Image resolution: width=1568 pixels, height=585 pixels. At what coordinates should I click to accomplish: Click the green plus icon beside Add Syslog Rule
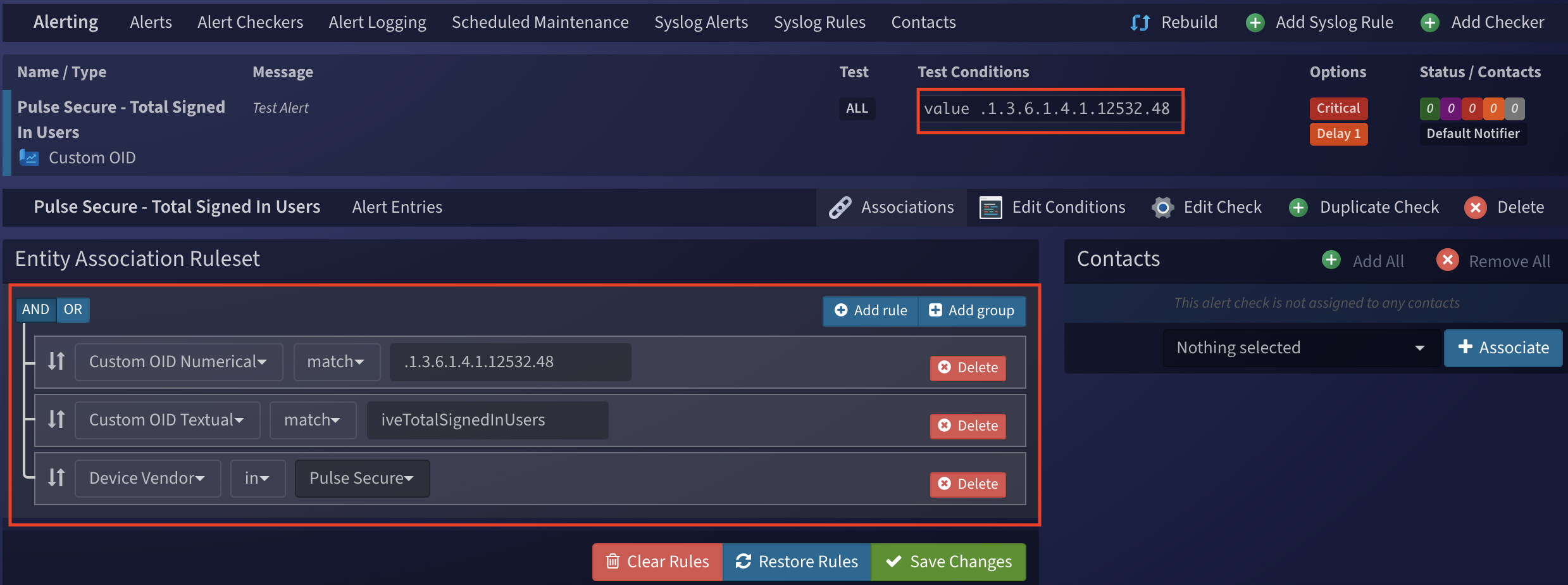click(1255, 23)
